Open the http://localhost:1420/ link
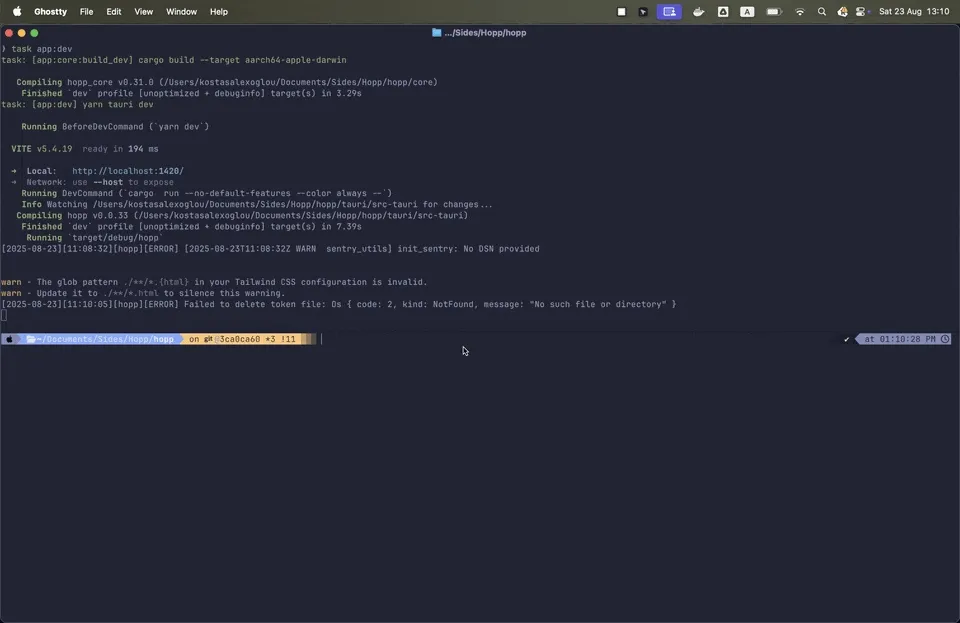960x623 pixels. [127, 170]
